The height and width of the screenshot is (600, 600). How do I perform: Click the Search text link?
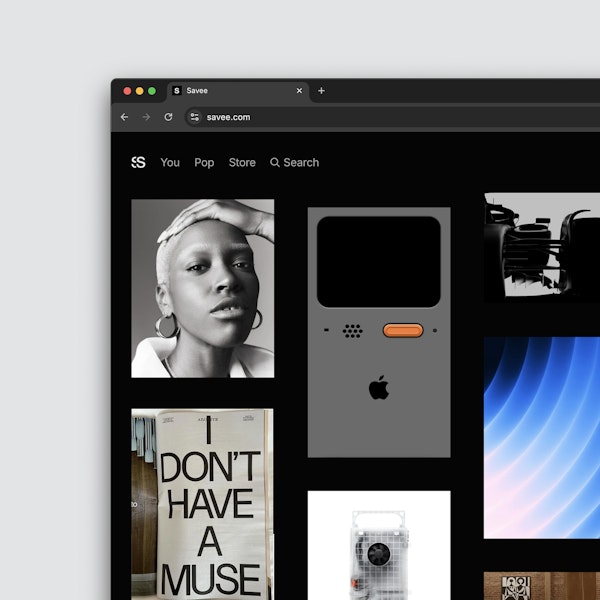(x=301, y=162)
